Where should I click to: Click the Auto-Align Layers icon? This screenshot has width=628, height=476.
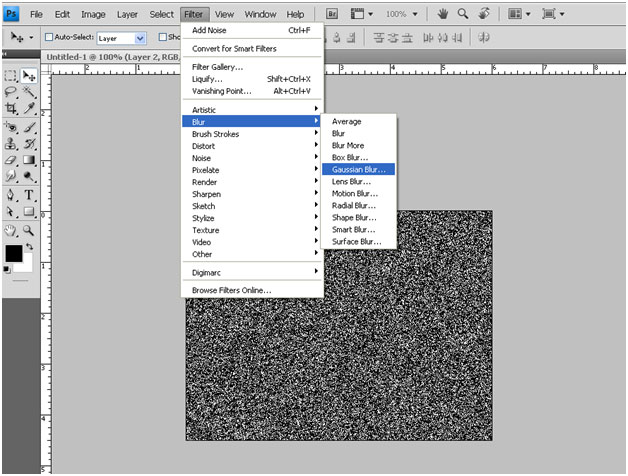point(484,37)
